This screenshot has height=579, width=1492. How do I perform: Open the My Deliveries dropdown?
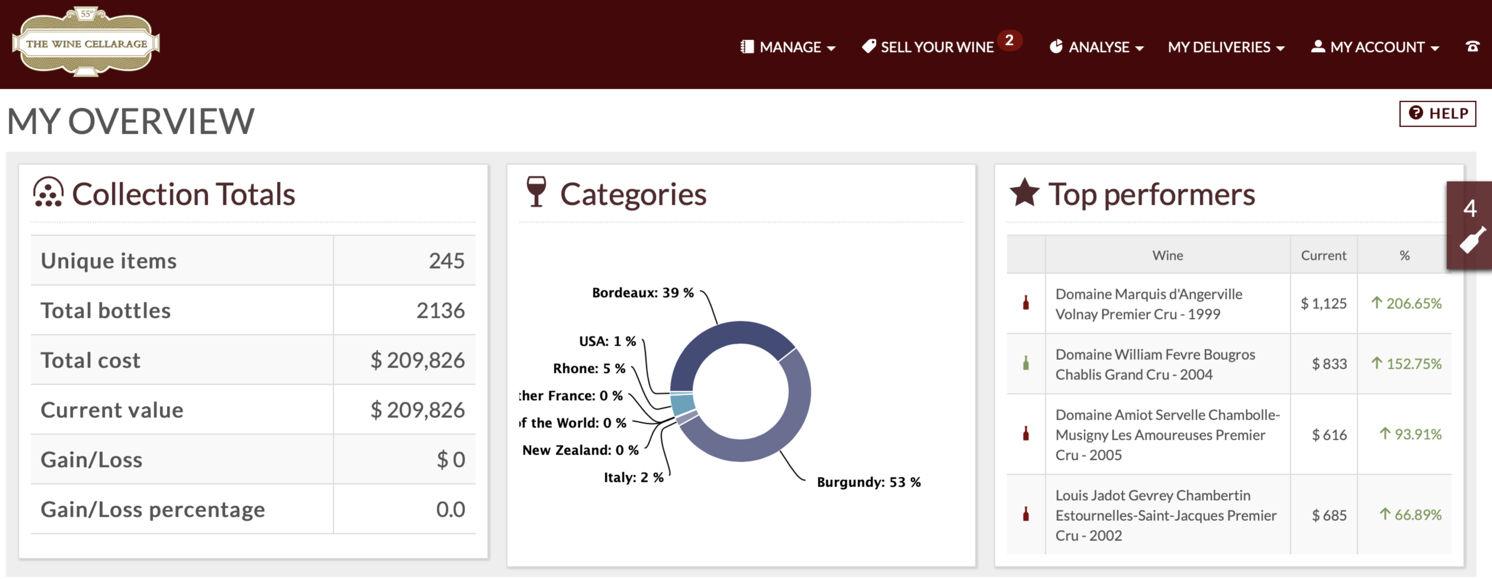coord(1226,47)
